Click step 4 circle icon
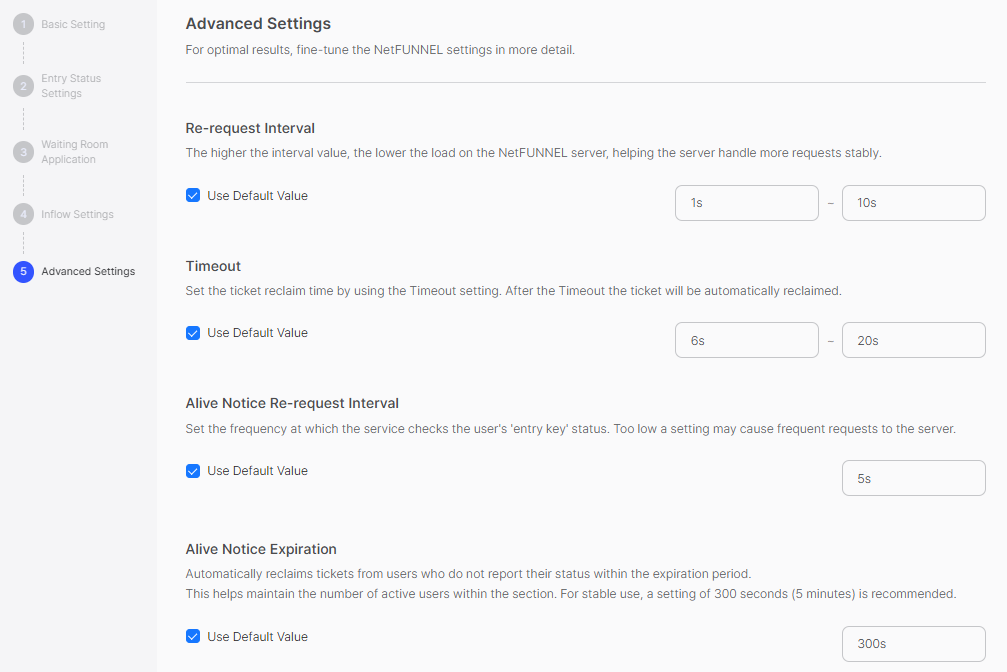This screenshot has height=672, width=1007. 23,214
